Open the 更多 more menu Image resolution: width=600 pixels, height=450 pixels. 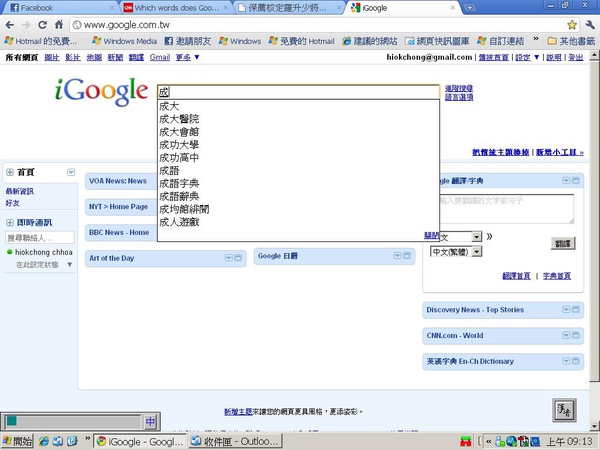point(188,57)
